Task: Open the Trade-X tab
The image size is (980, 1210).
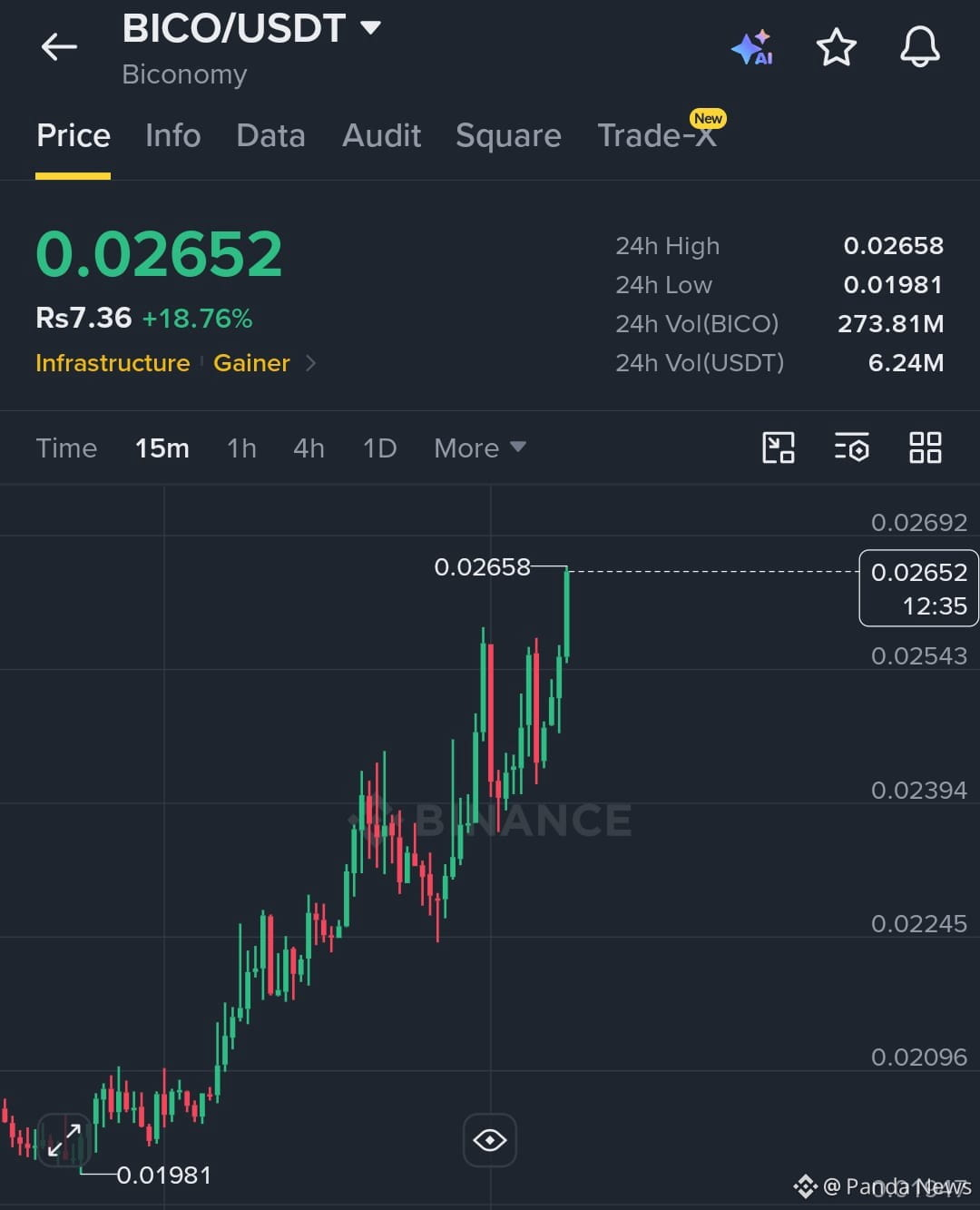Action: click(x=657, y=136)
